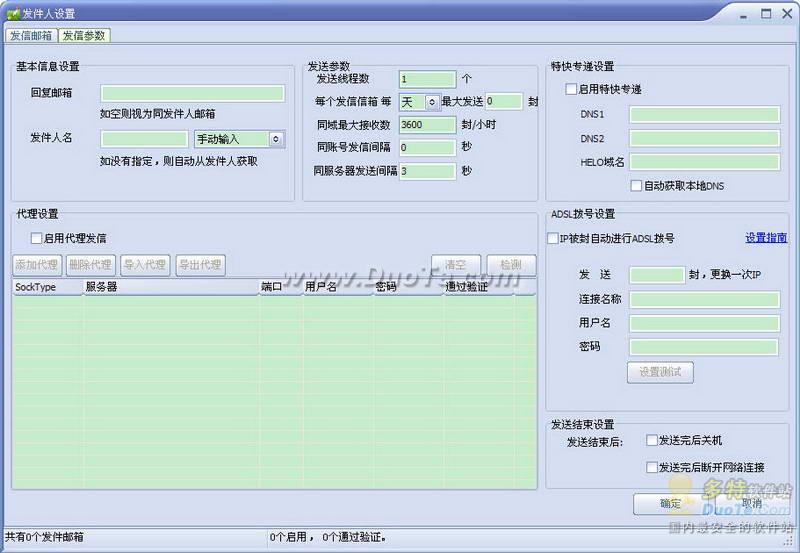This screenshot has height=553, width=800.
Task: Enable automatic ADSL dialing when IP blocked
Action: [553, 239]
